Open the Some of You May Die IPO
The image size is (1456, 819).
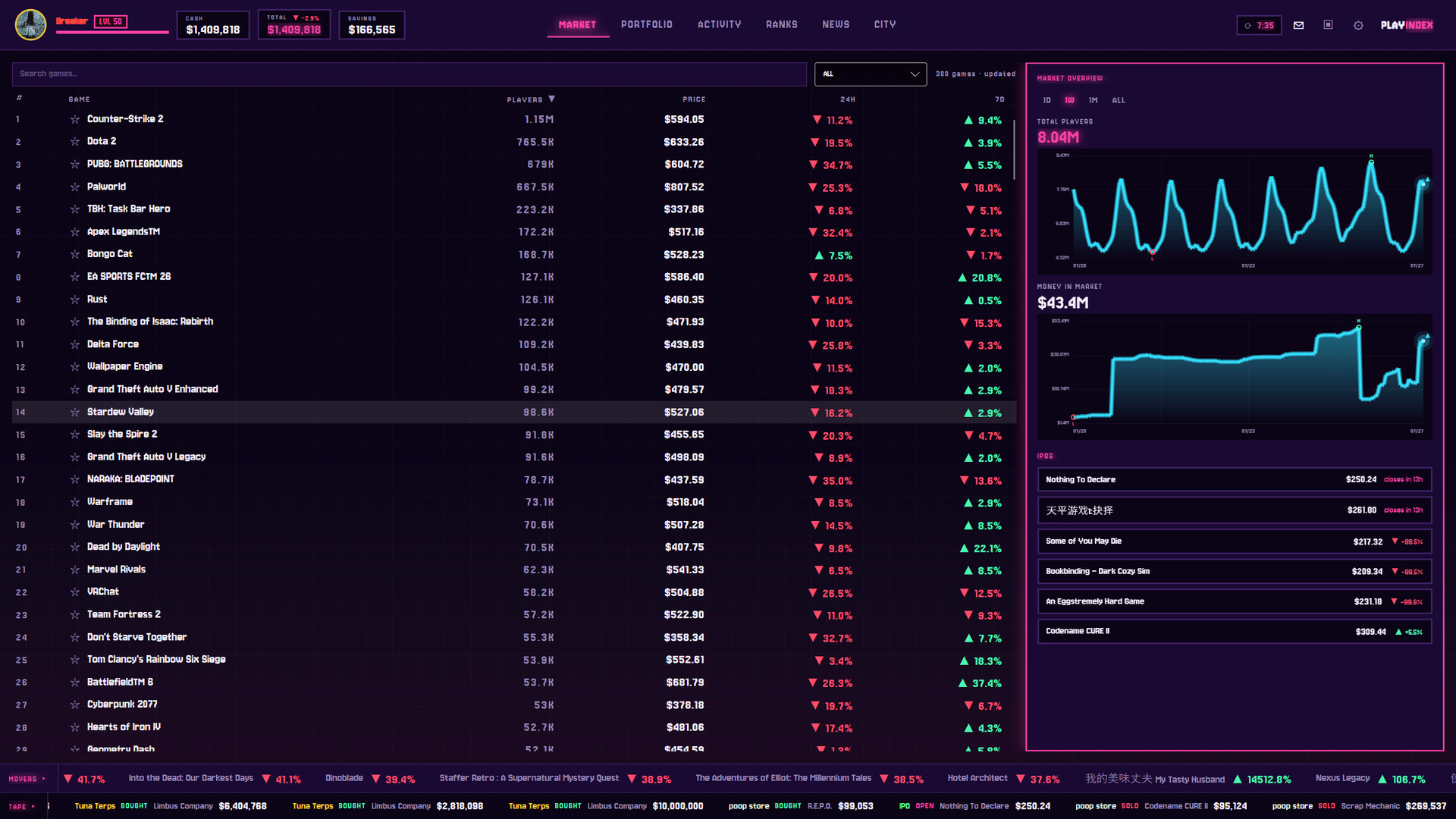(1235, 541)
